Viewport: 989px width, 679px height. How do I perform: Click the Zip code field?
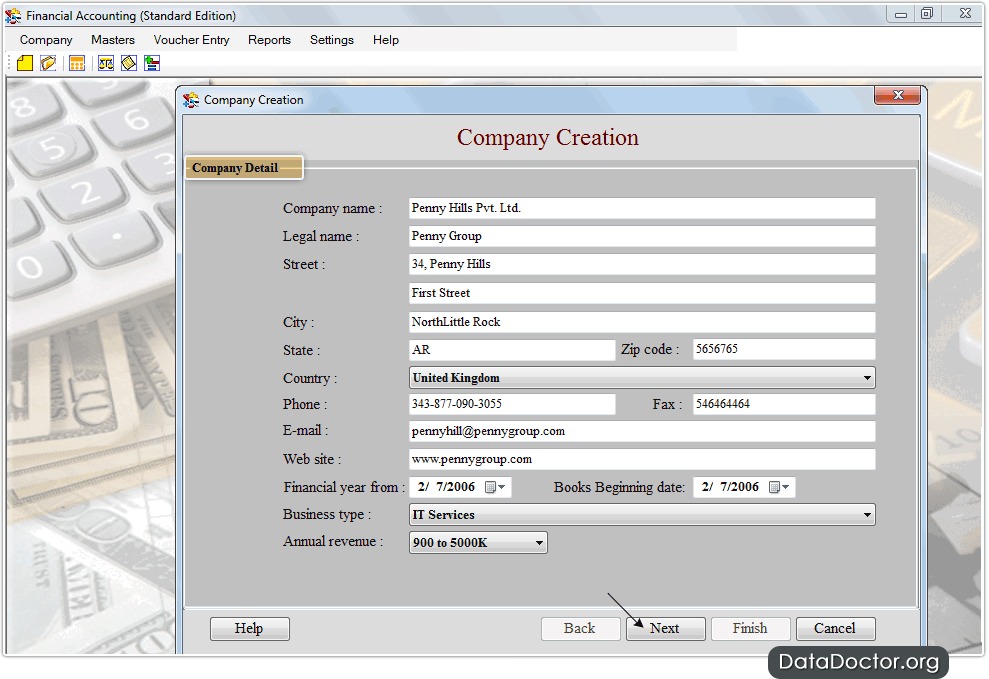click(784, 349)
